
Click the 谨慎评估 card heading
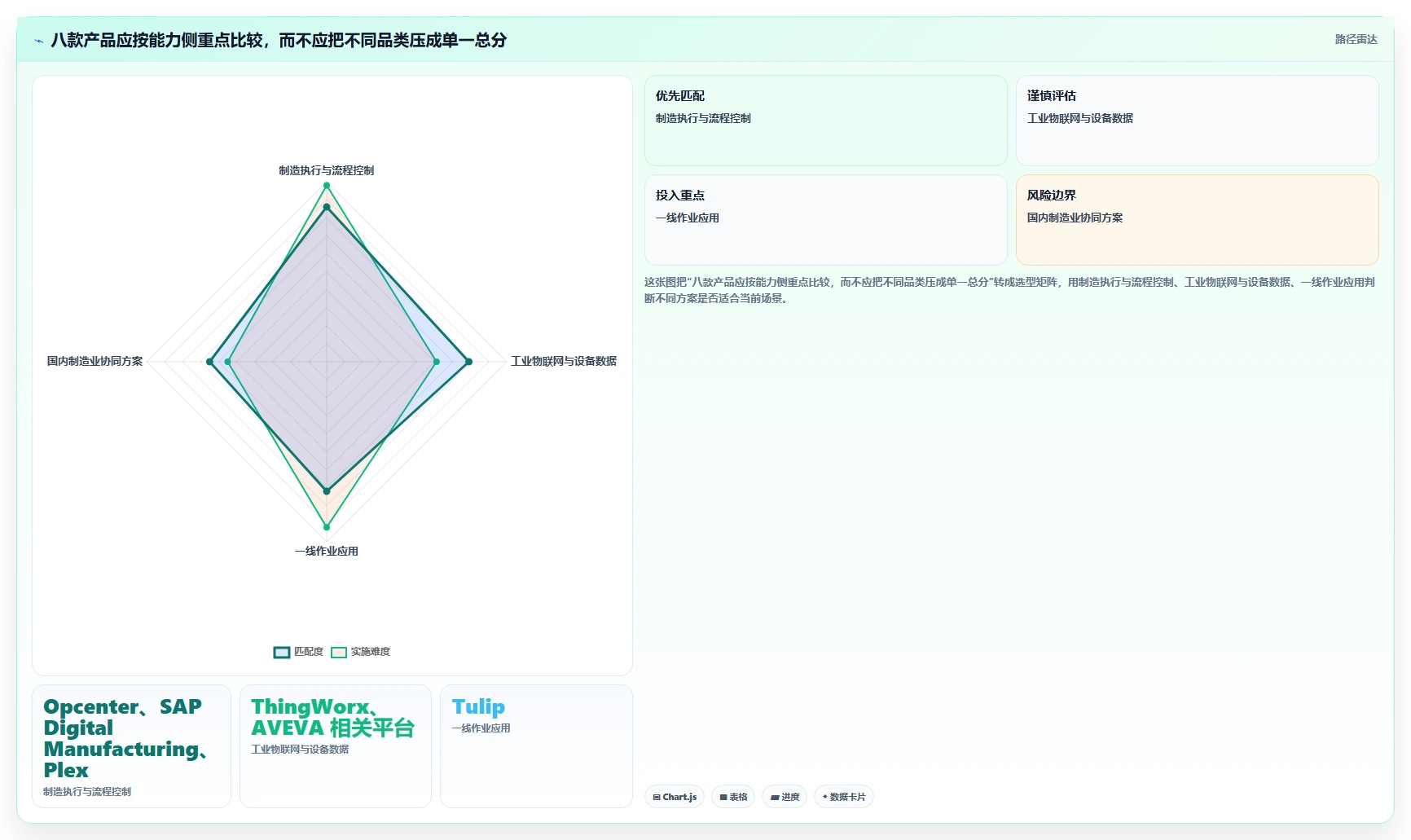tap(1052, 96)
